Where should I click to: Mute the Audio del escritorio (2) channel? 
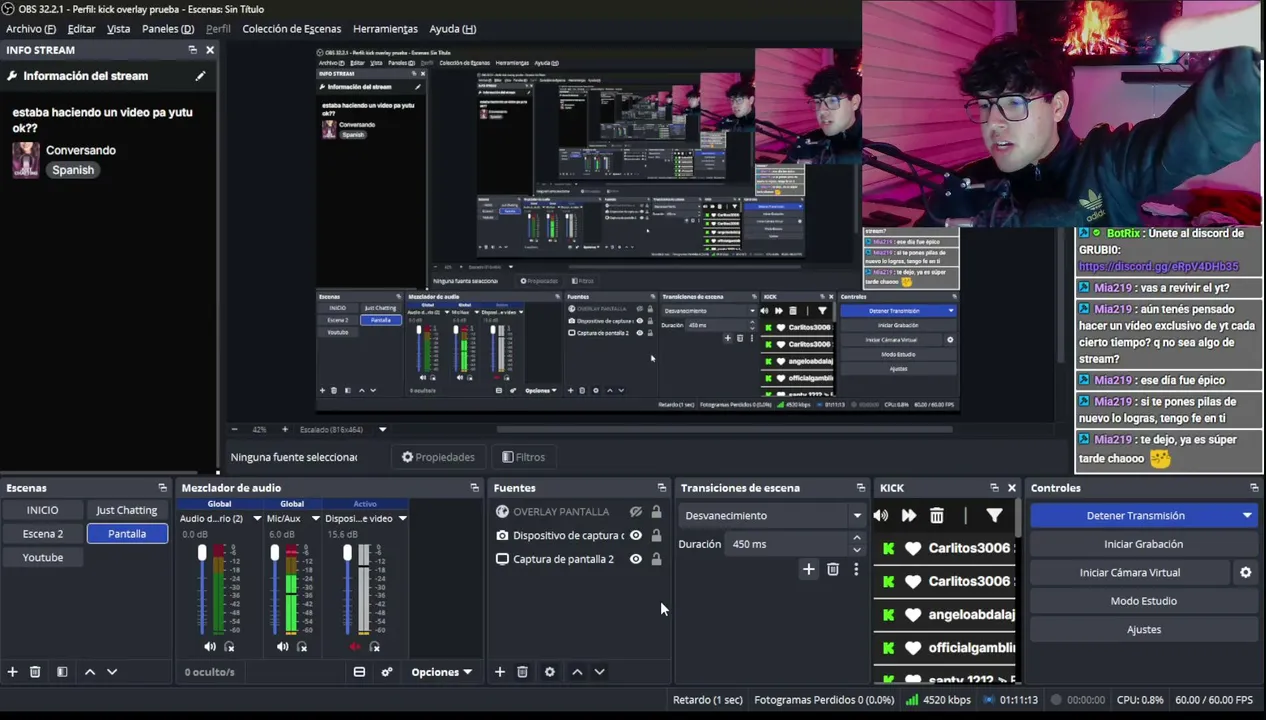click(x=210, y=647)
